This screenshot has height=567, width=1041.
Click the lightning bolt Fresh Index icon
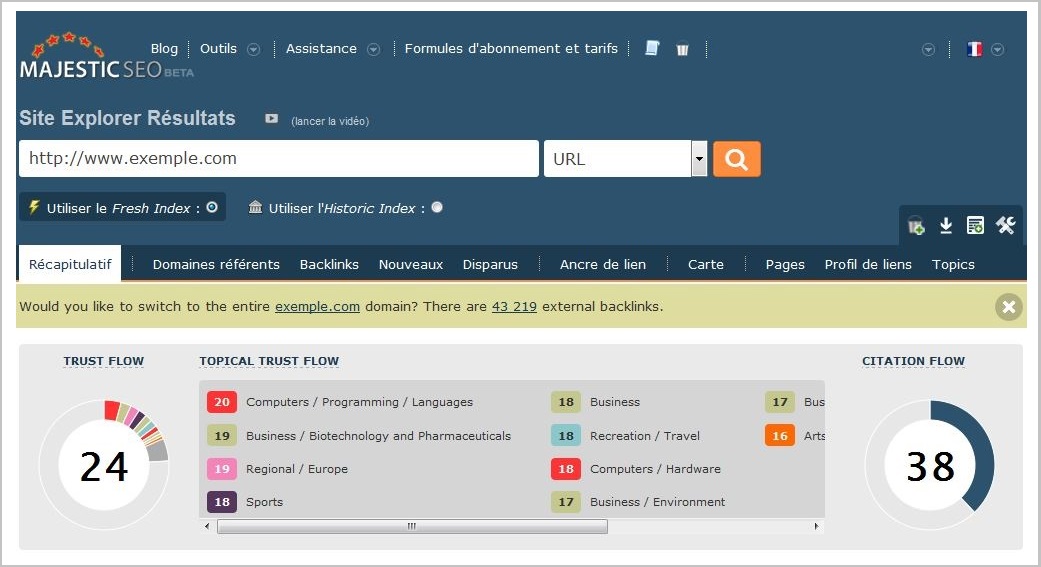click(x=34, y=207)
